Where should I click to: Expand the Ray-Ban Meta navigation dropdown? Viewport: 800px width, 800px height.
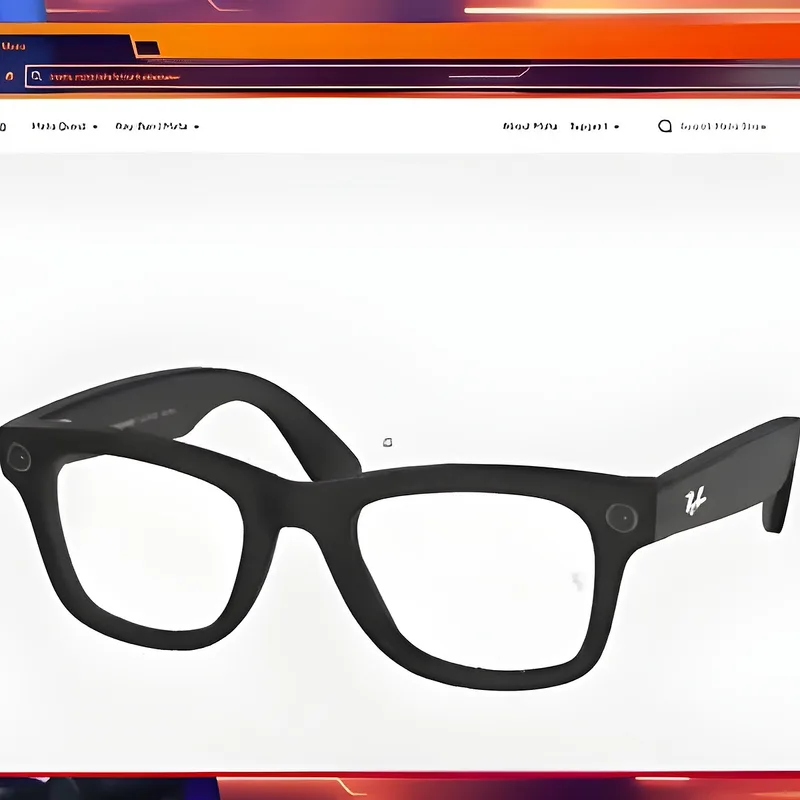157,126
